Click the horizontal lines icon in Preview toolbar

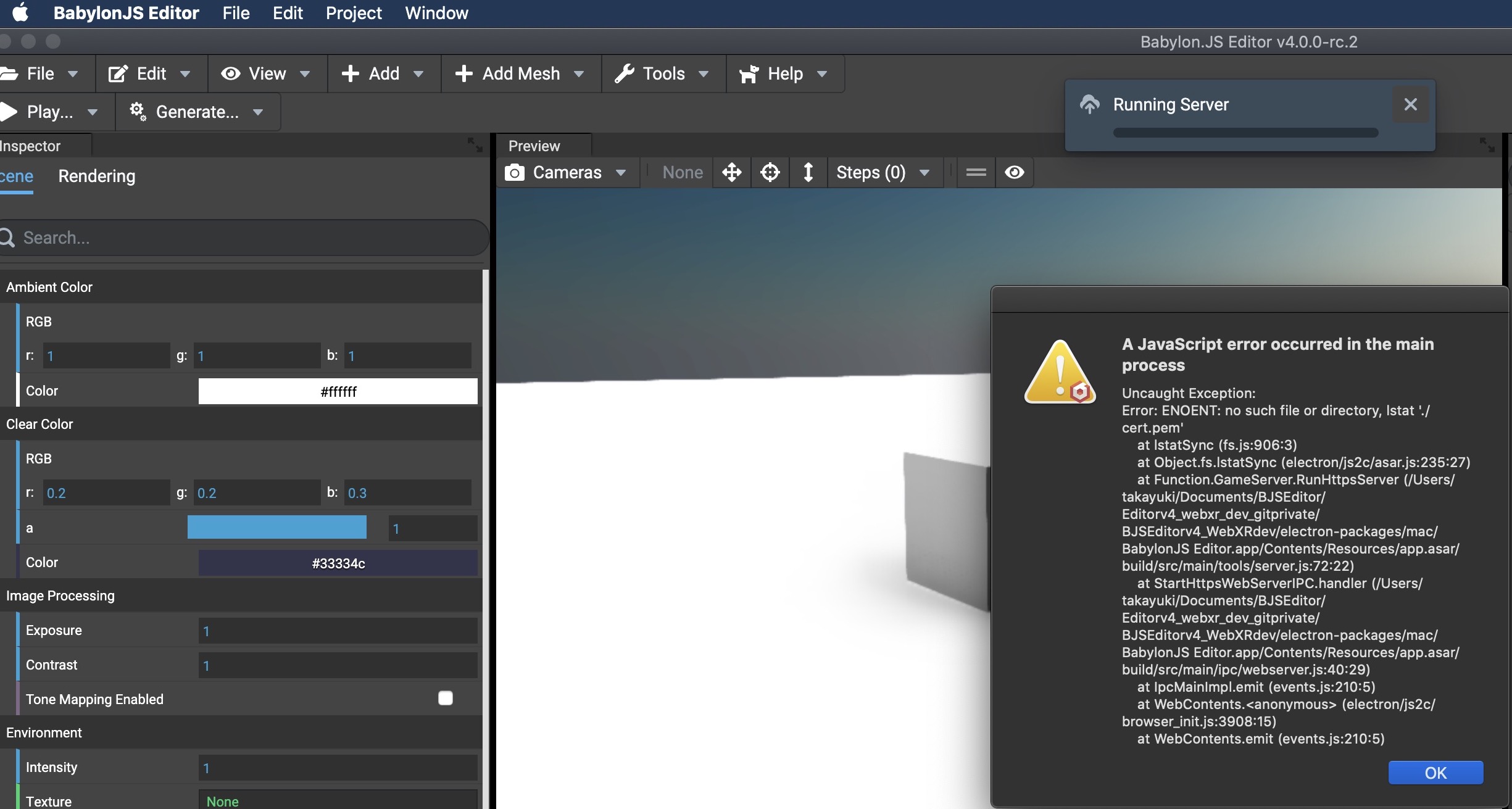[x=976, y=172]
